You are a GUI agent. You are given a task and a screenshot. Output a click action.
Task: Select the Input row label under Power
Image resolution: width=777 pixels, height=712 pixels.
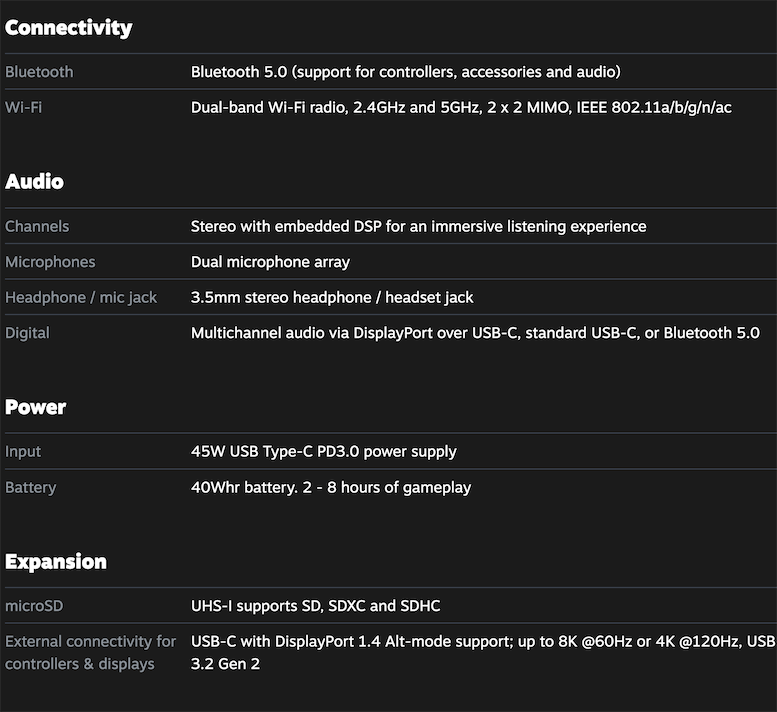click(23, 452)
